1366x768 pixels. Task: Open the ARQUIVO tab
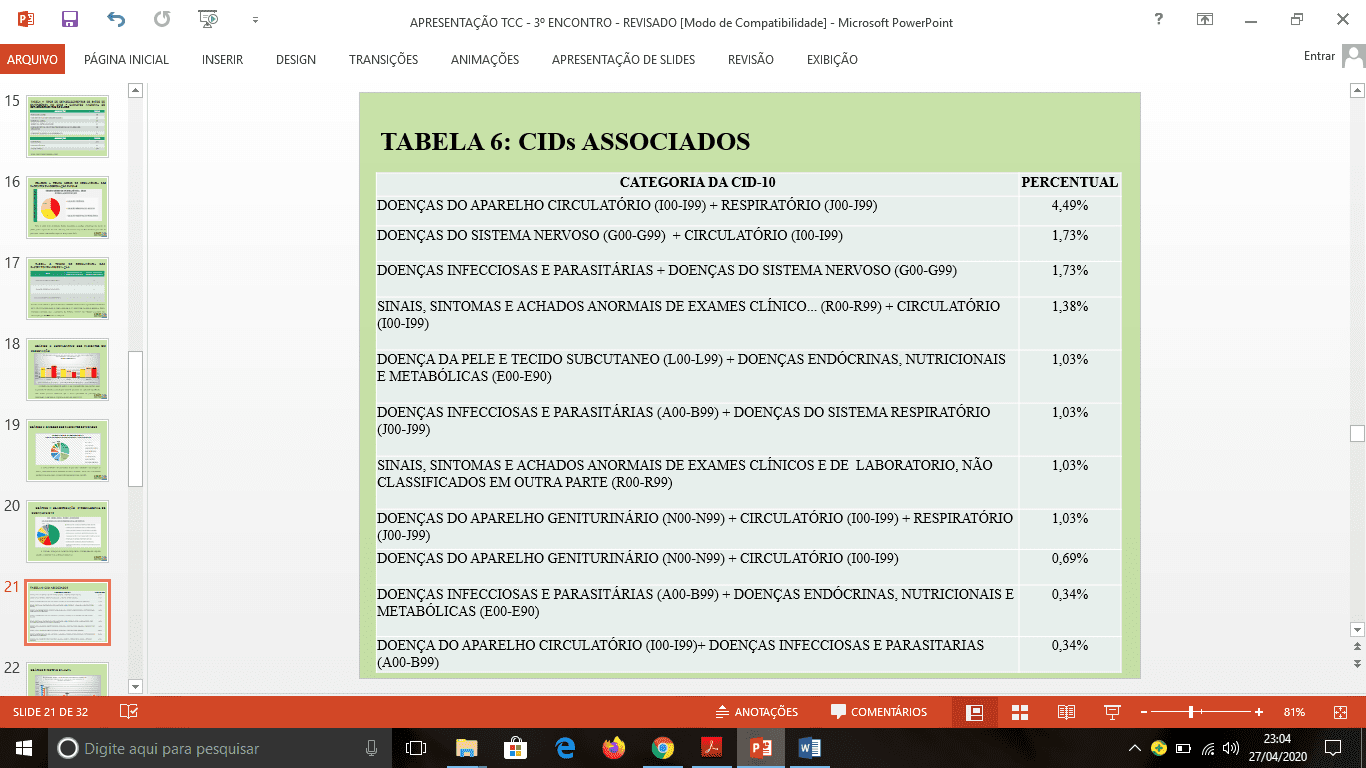(32, 59)
